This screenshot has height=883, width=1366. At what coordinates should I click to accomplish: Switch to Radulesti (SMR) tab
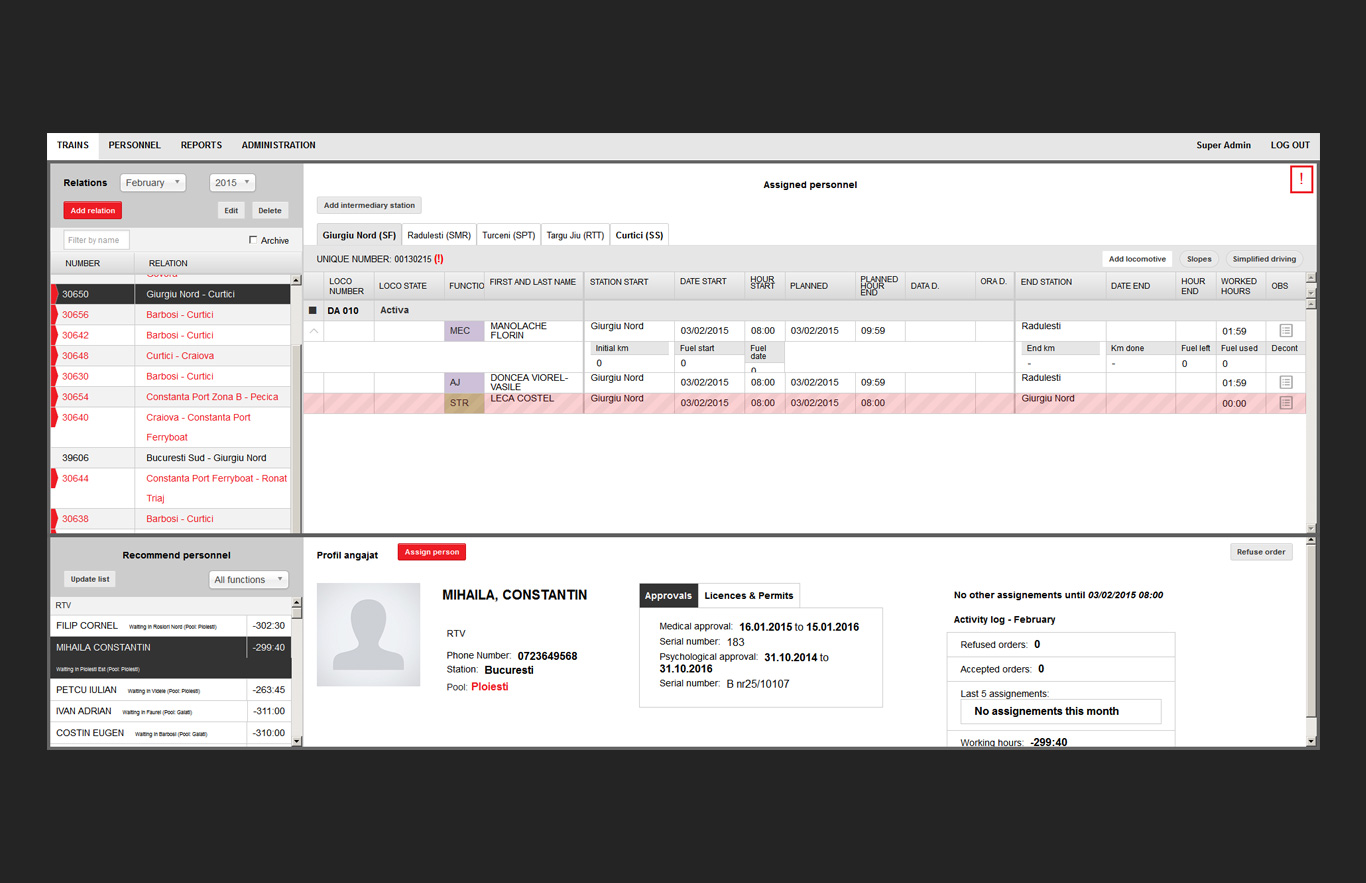point(439,235)
